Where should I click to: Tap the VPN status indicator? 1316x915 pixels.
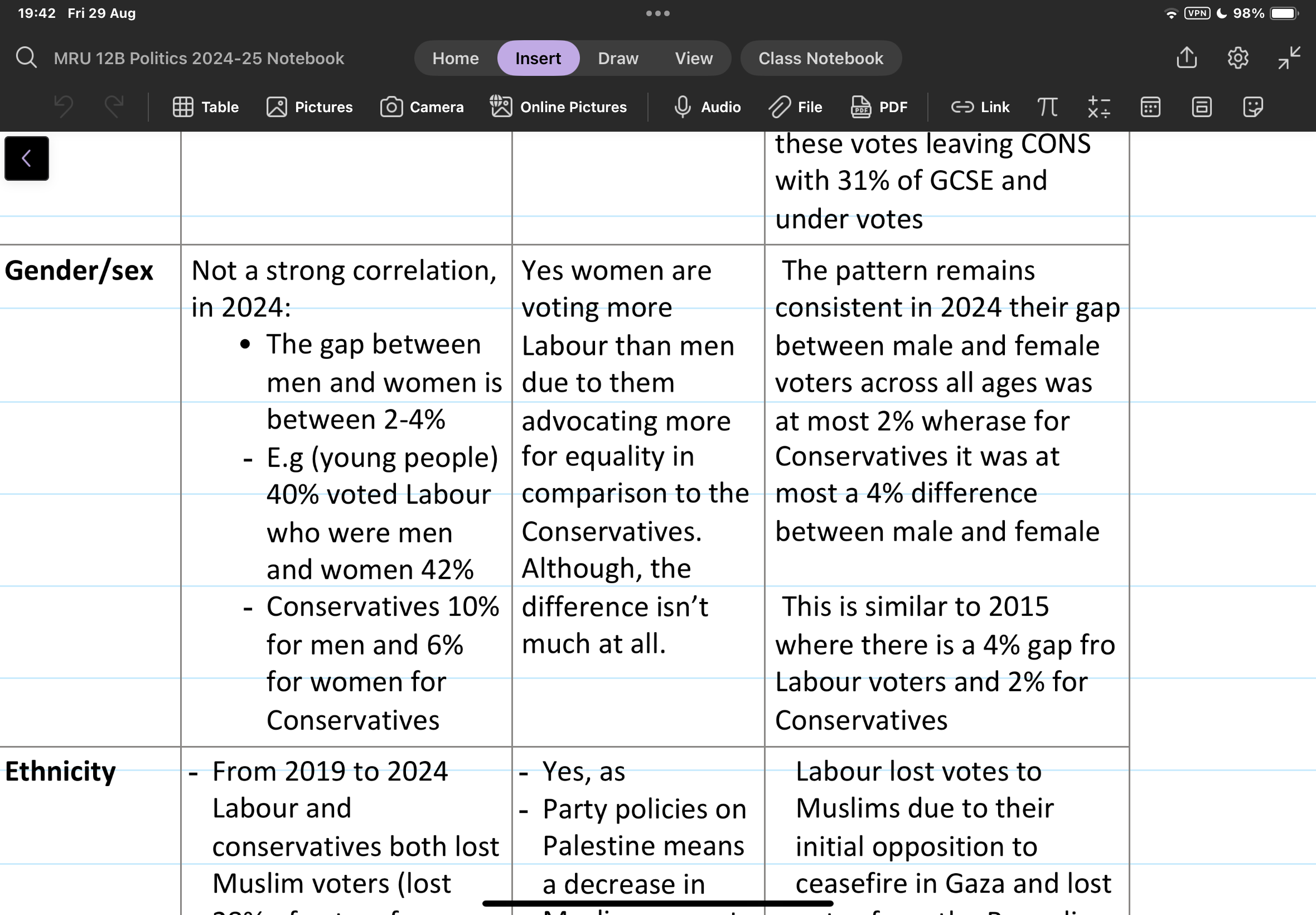1197,13
